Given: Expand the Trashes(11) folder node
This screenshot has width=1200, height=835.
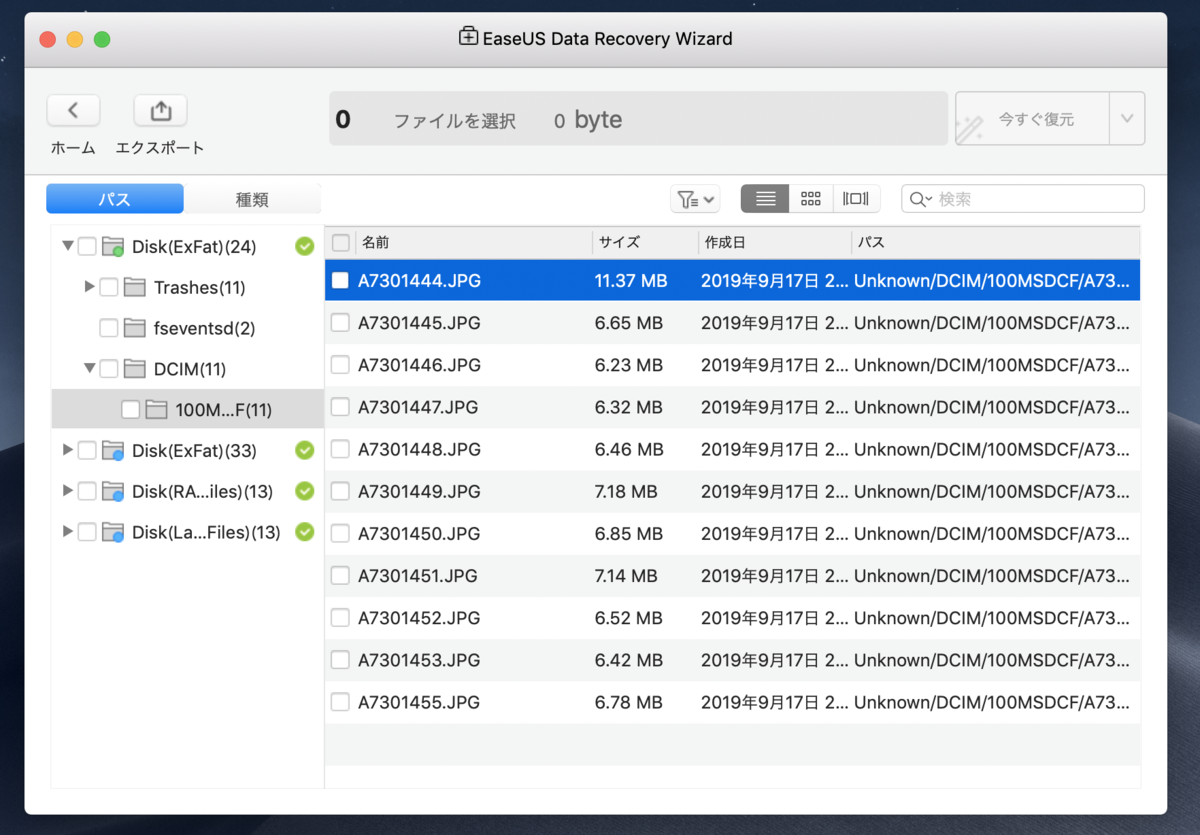Looking at the screenshot, I should [x=90, y=287].
